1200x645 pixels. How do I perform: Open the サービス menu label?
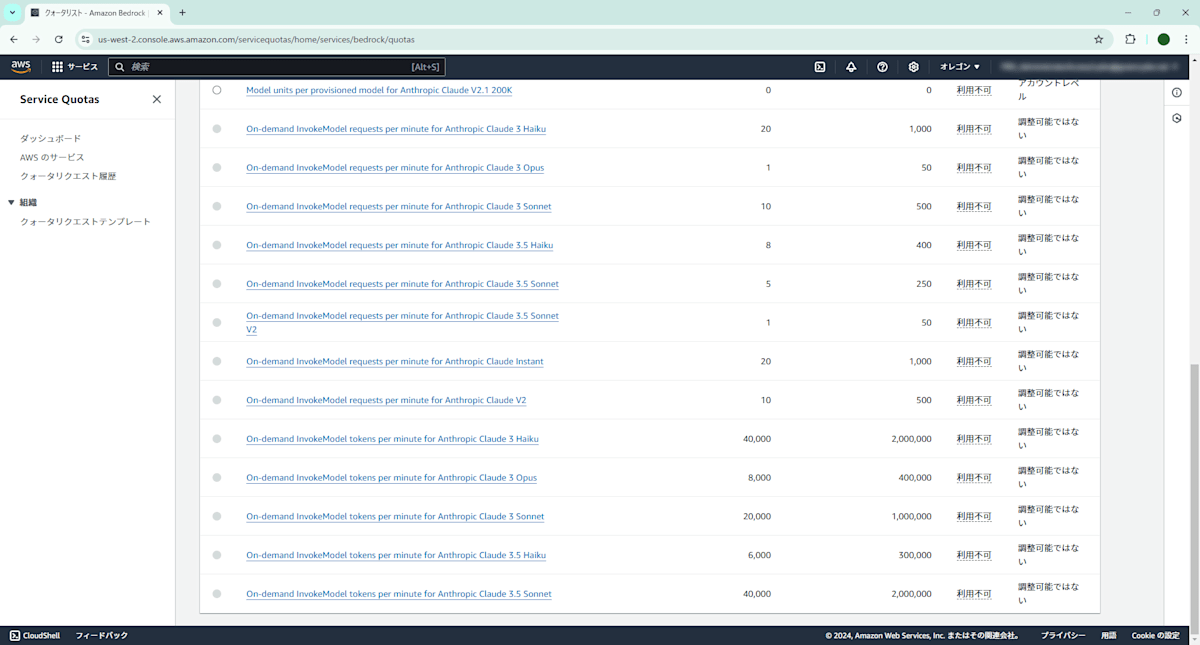82,67
